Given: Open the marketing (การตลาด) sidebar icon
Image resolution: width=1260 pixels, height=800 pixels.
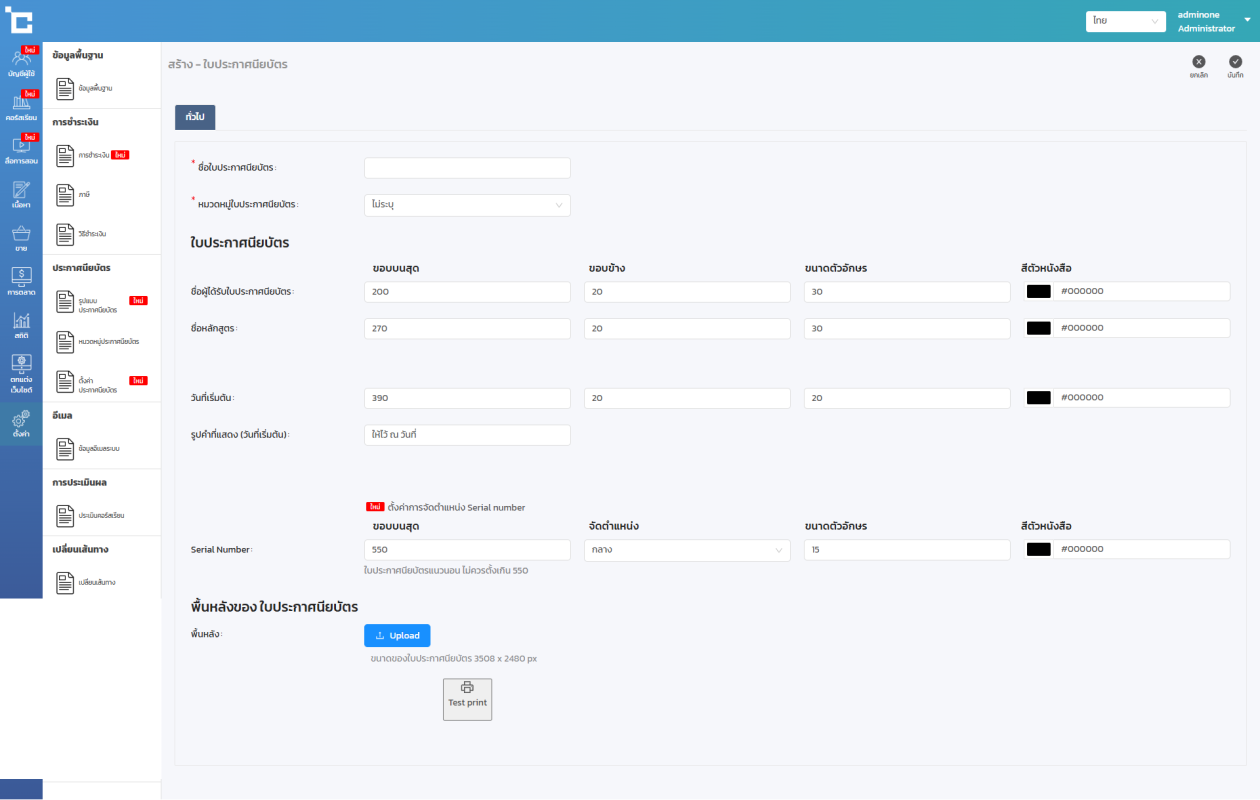Looking at the screenshot, I should click(21, 282).
